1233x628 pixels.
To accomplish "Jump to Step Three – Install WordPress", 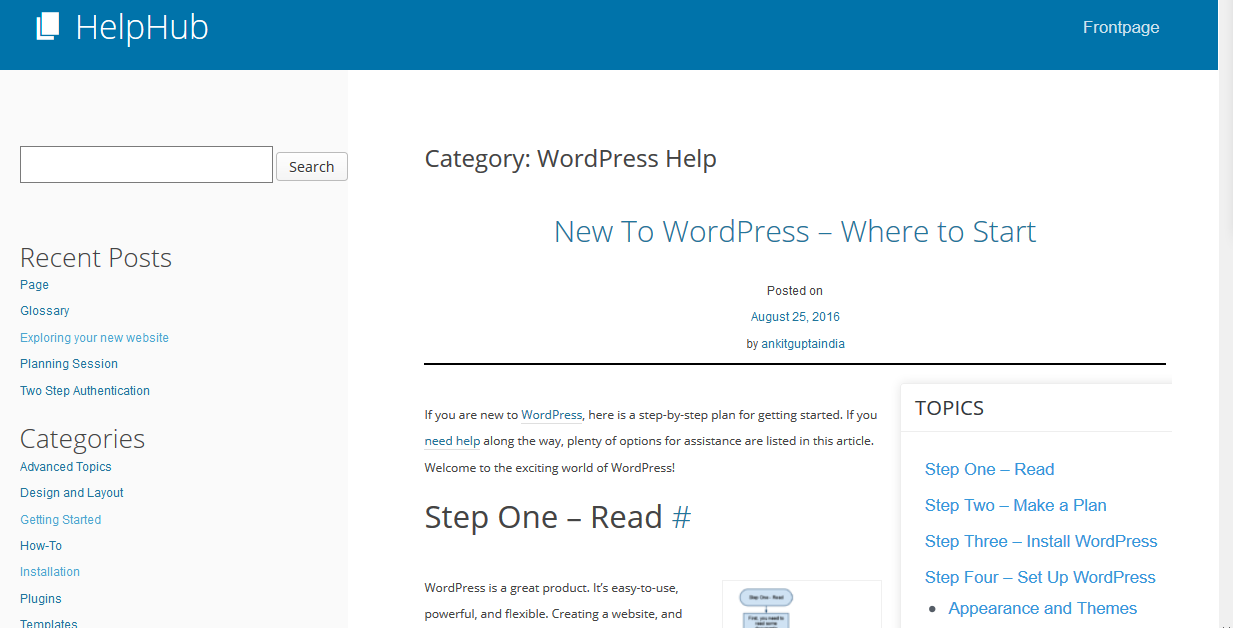I will [x=1040, y=542].
